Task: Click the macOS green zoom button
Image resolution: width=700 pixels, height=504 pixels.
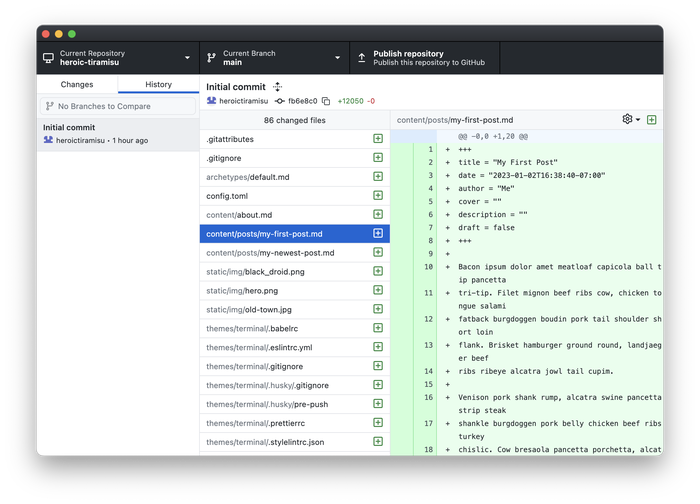Action: click(x=71, y=34)
